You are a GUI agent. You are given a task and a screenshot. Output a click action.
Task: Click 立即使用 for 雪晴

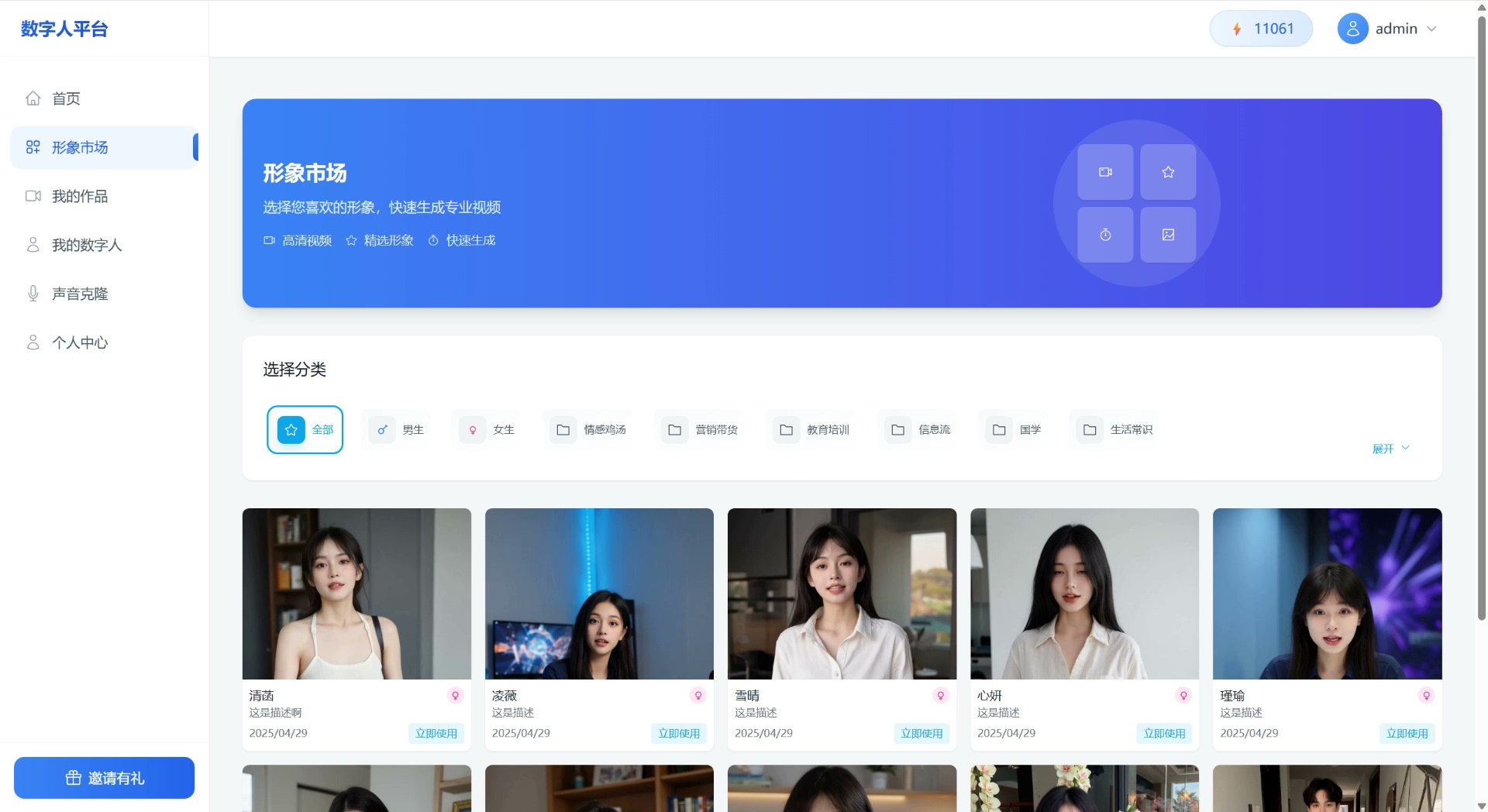point(921,734)
